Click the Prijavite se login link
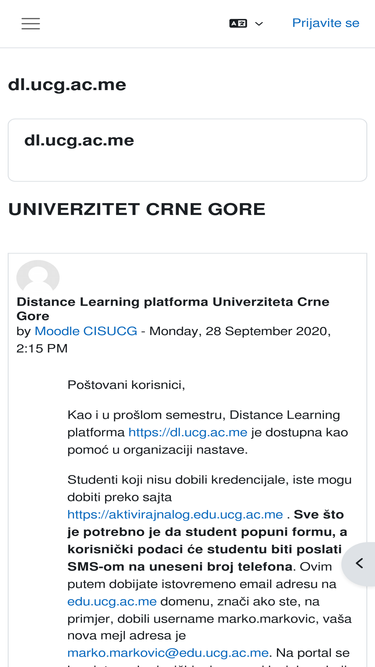Viewport: 375px width, 667px height. [326, 23]
